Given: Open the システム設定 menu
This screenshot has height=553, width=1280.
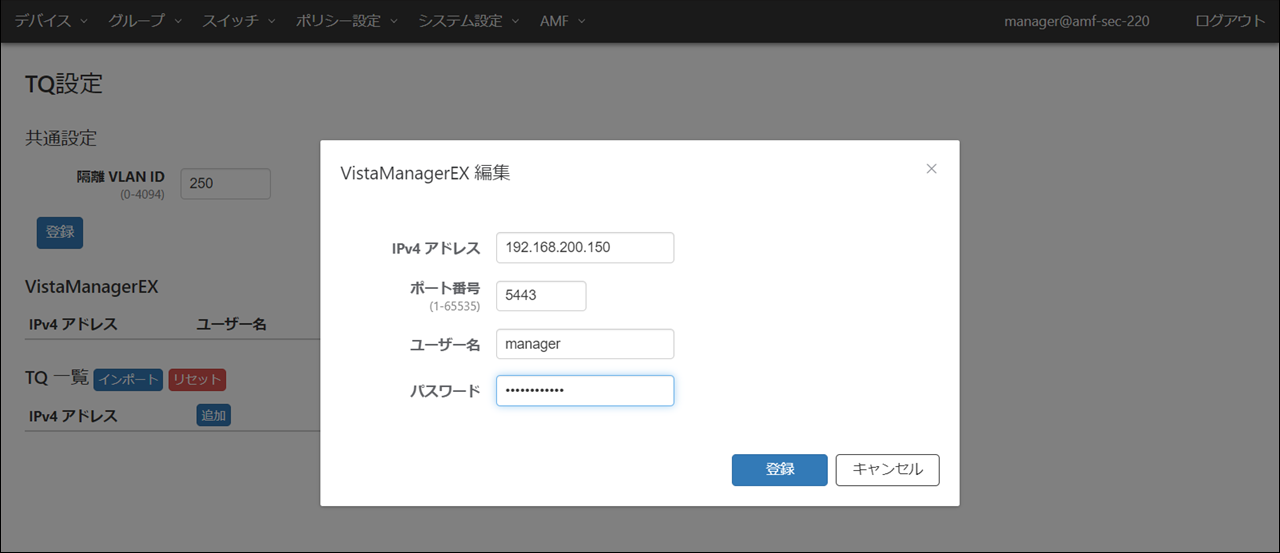Looking at the screenshot, I should [x=469, y=21].
